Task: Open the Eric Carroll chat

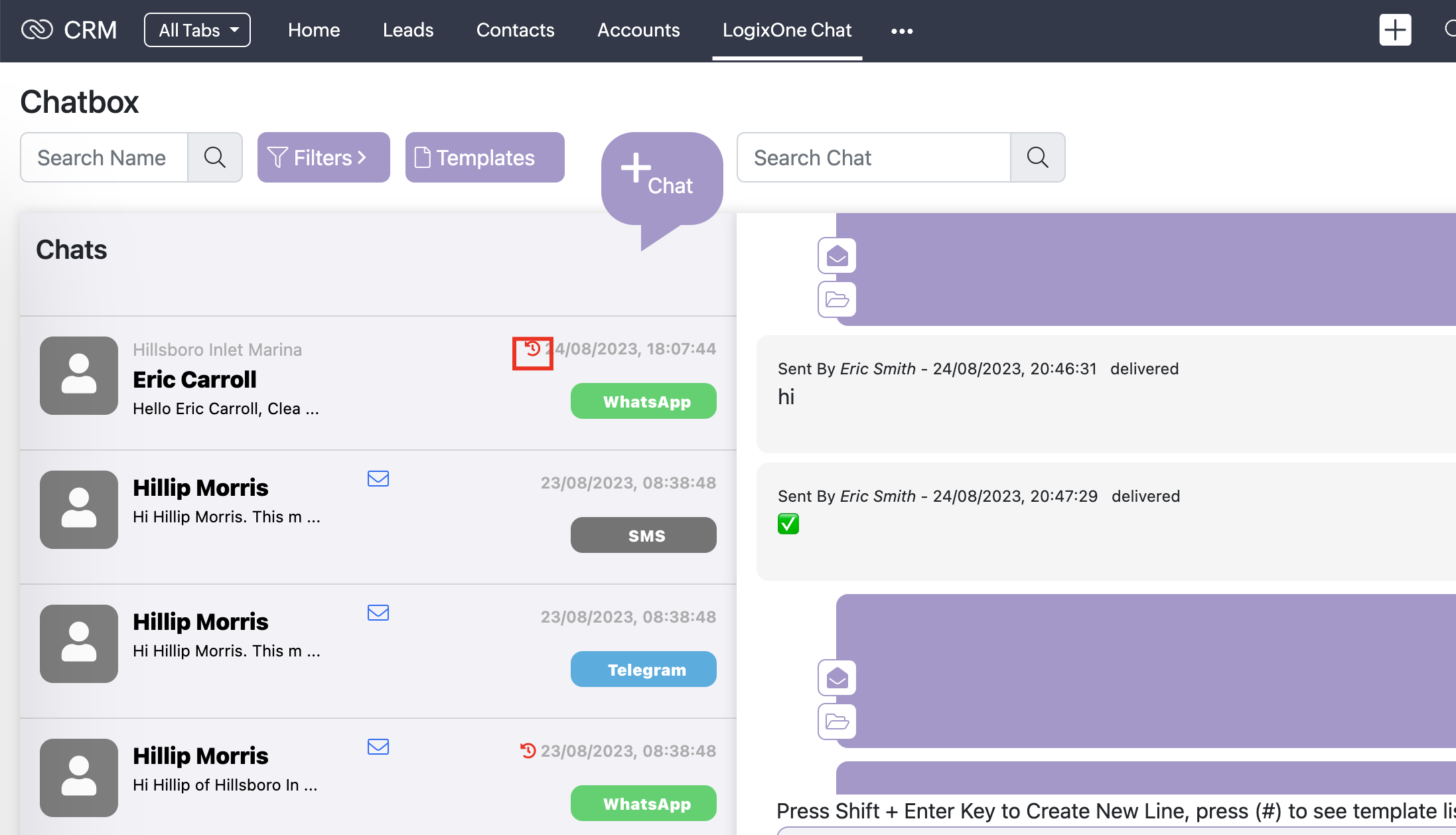Action: click(378, 383)
